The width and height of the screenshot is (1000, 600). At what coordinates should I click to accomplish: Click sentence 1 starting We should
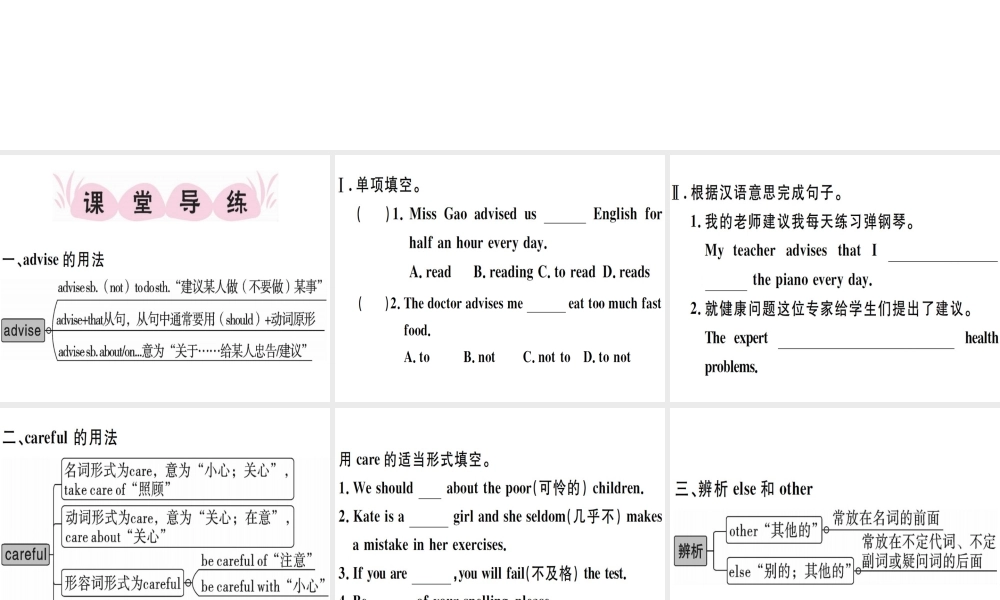tap(491, 488)
